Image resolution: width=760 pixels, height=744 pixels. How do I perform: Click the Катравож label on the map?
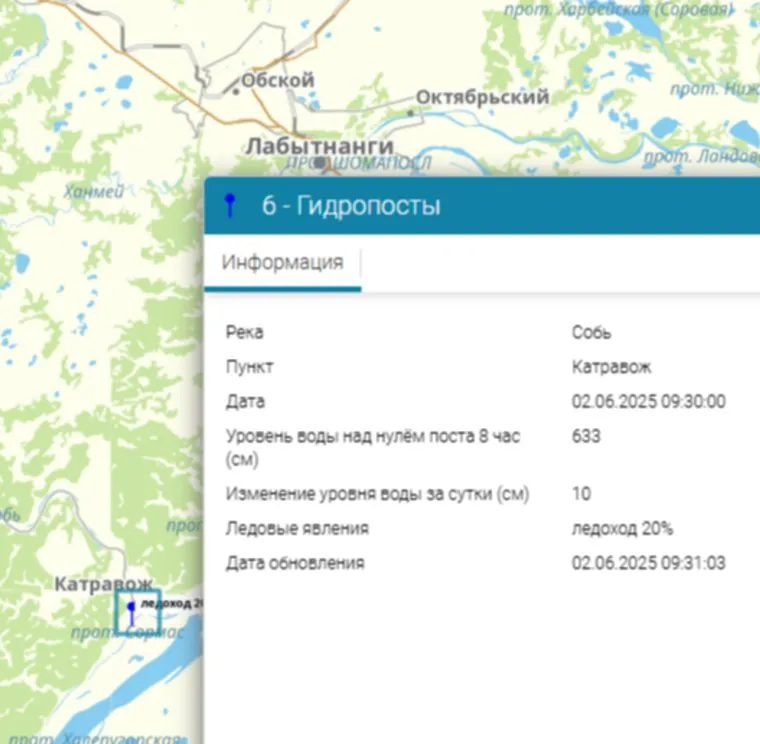[x=103, y=584]
